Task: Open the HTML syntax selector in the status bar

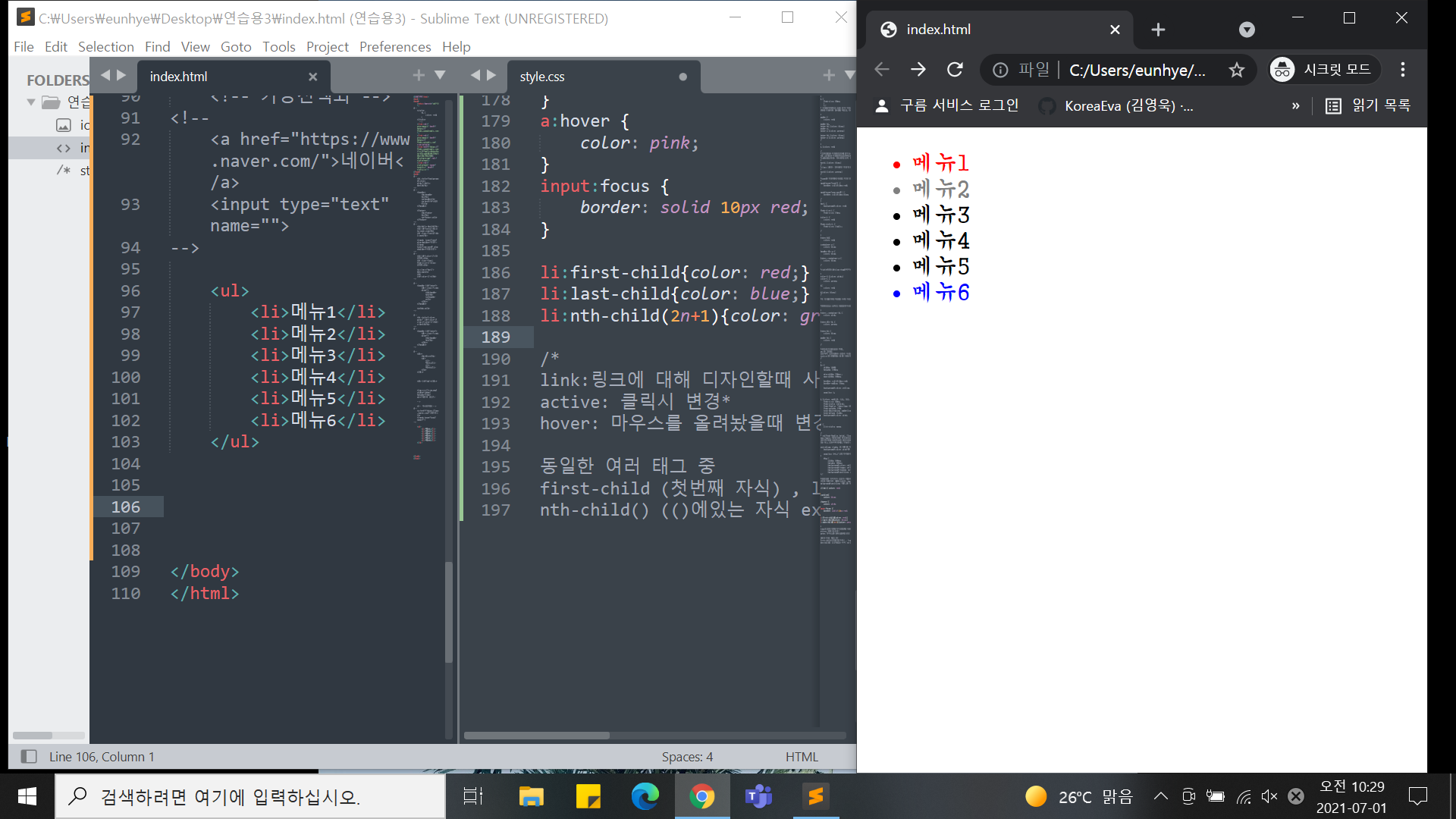Action: click(x=802, y=756)
